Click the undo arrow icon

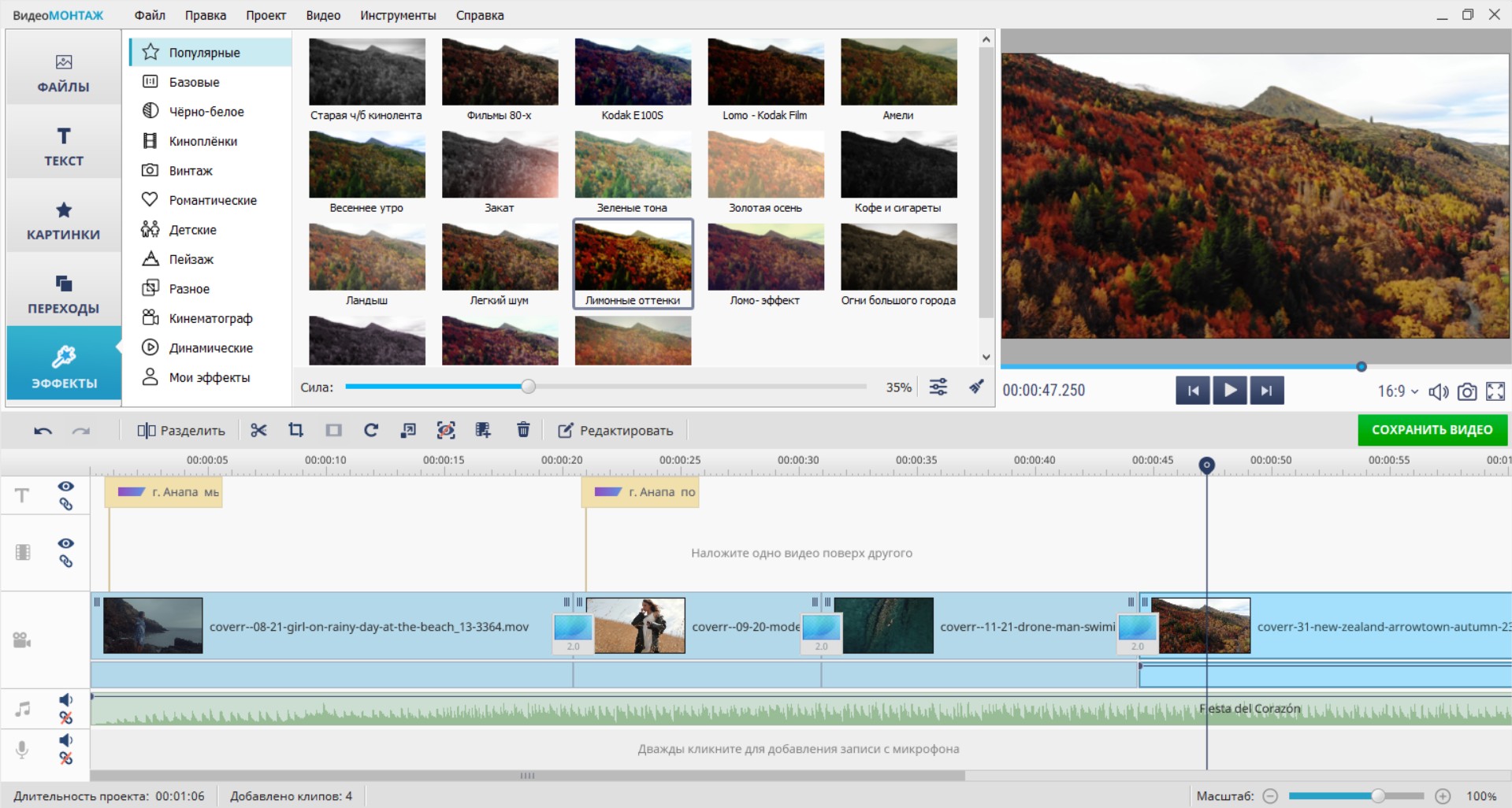click(x=43, y=431)
